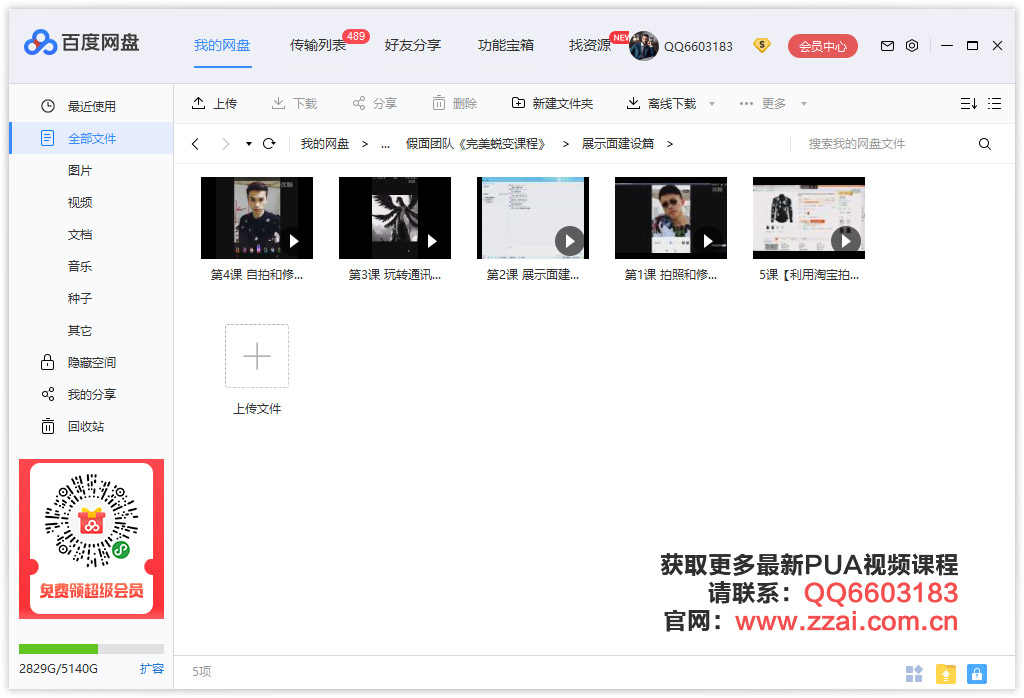Select video thumbnail 第3课 玩转通讯...
1024x698 pixels.
click(x=394, y=217)
